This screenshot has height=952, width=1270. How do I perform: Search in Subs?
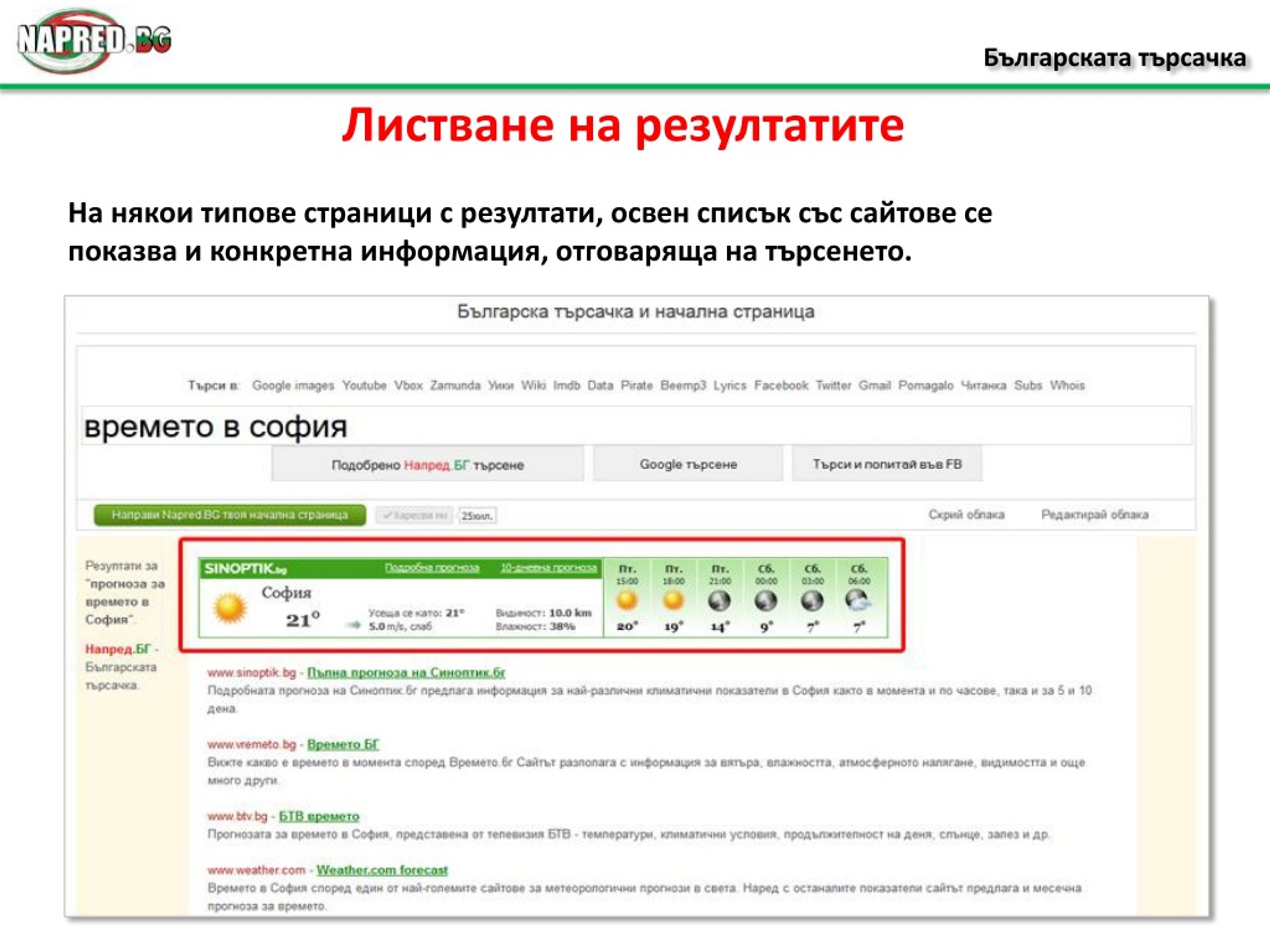click(1028, 385)
